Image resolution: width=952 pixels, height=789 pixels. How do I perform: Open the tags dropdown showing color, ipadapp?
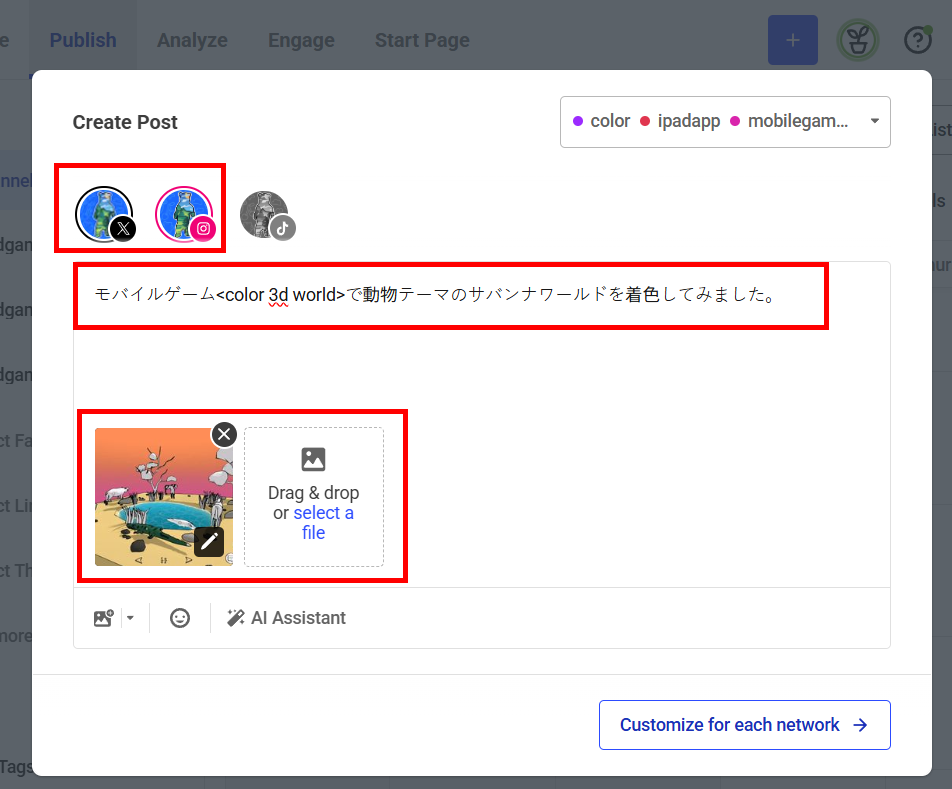[x=725, y=121]
